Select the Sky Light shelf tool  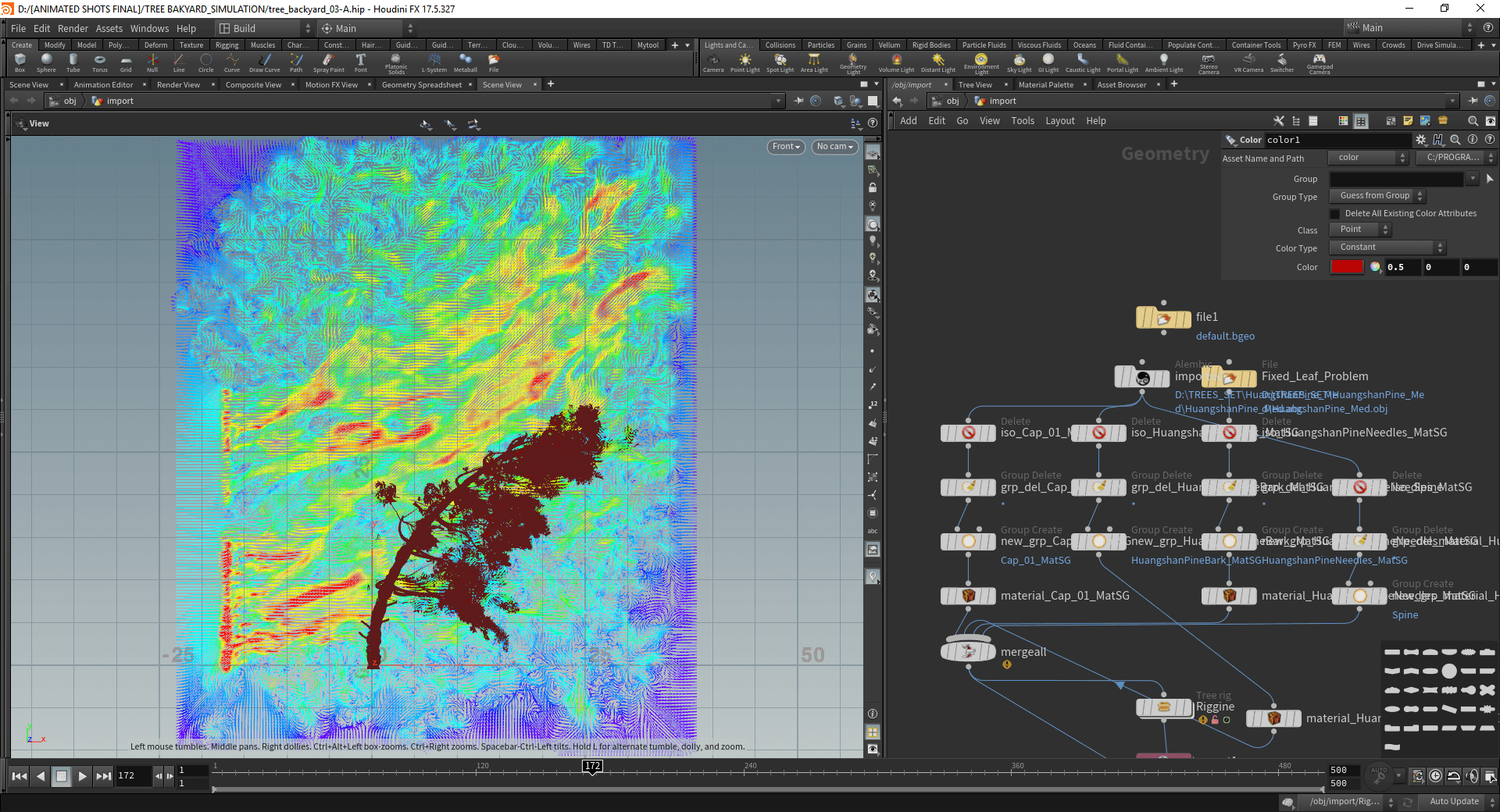[x=1019, y=62]
